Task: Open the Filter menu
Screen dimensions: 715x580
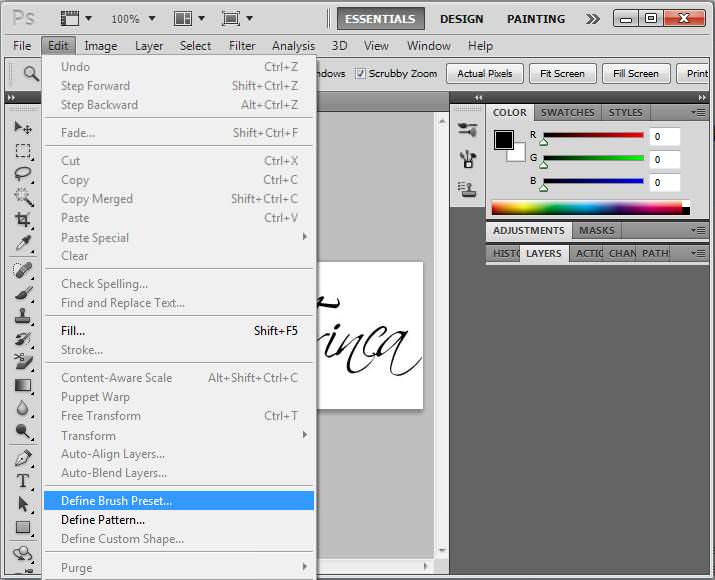Action: coord(242,46)
